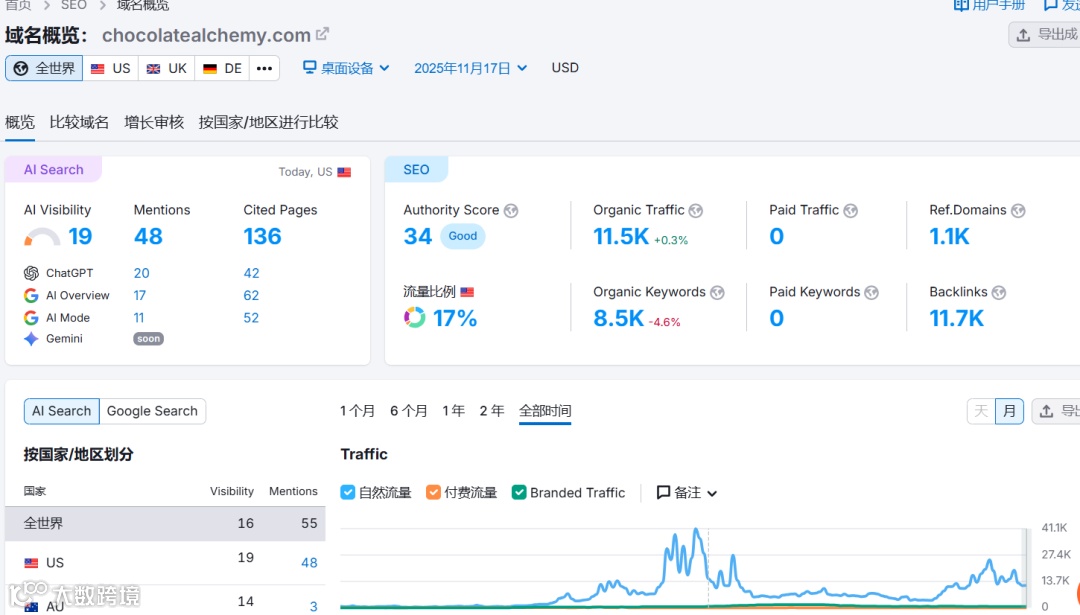Screen dimensions: 1080x615
Task: Select the 2年 time range
Action: 492,411
